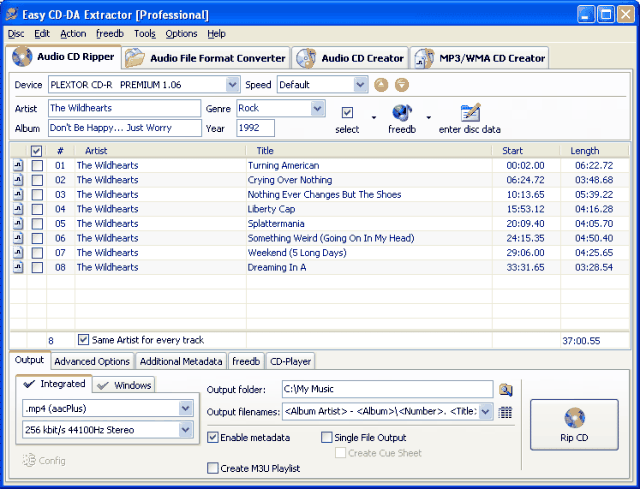The height and width of the screenshot is (489, 640).
Task: Select track title Splattermania
Action: click(276, 224)
